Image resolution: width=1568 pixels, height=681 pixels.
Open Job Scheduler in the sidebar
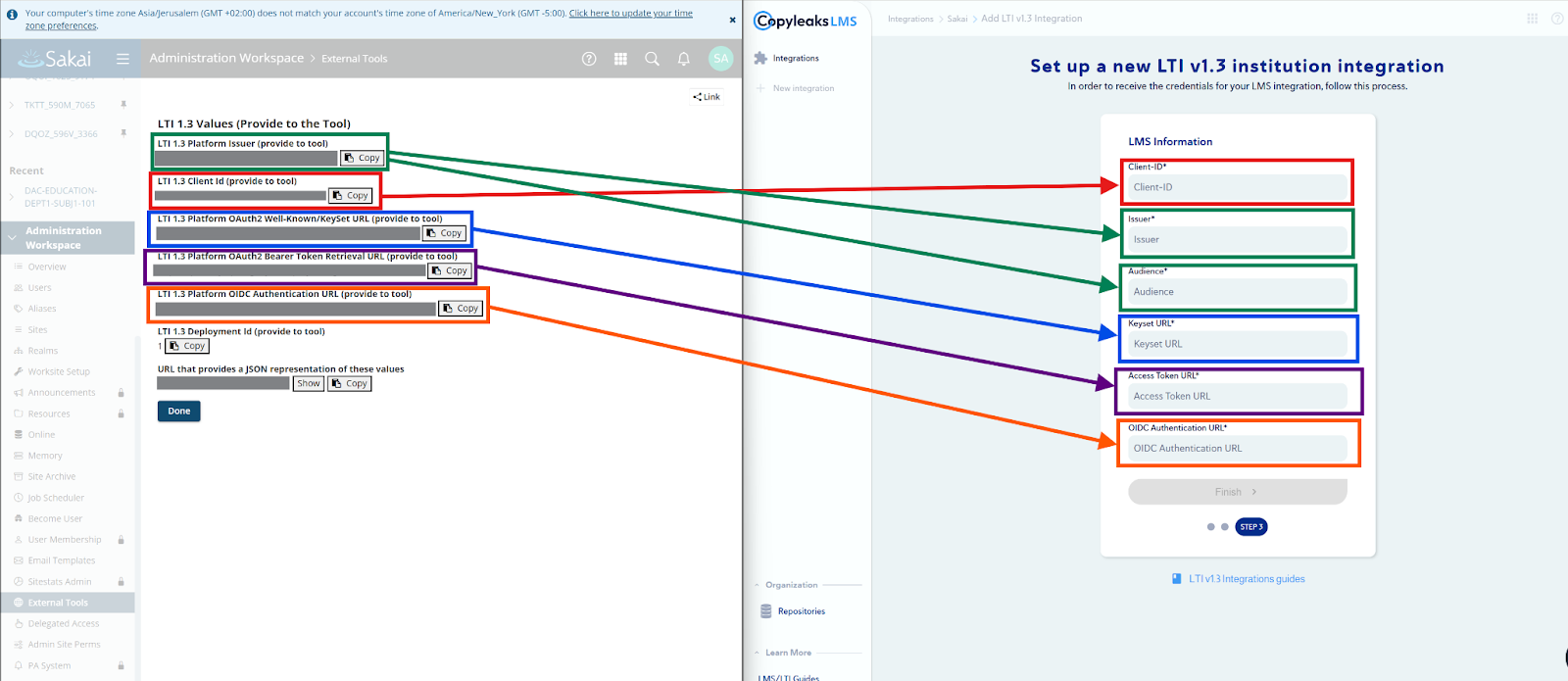click(56, 498)
